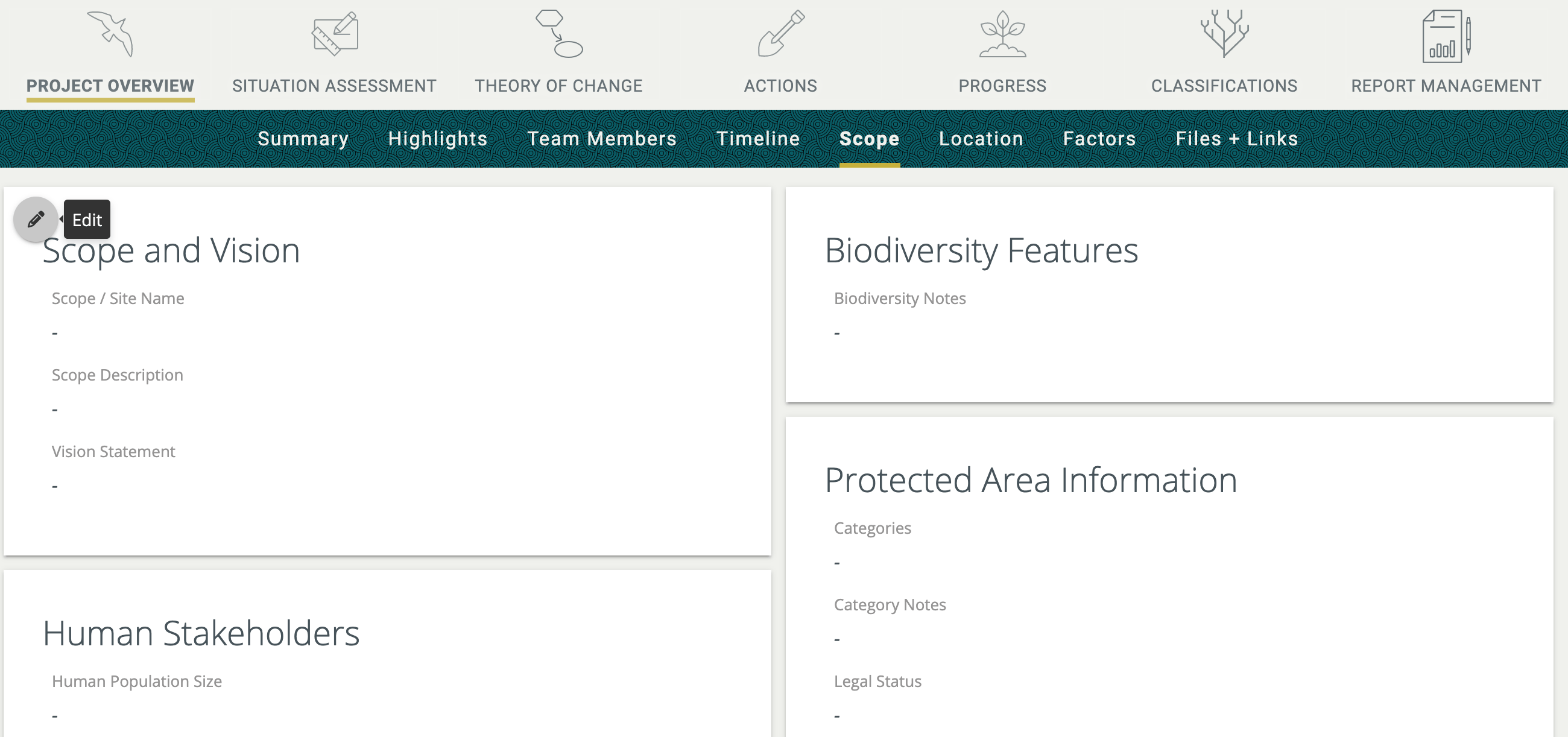The width and height of the screenshot is (1568, 737).
Task: Click the bird icon above Project Overview
Action: [110, 34]
